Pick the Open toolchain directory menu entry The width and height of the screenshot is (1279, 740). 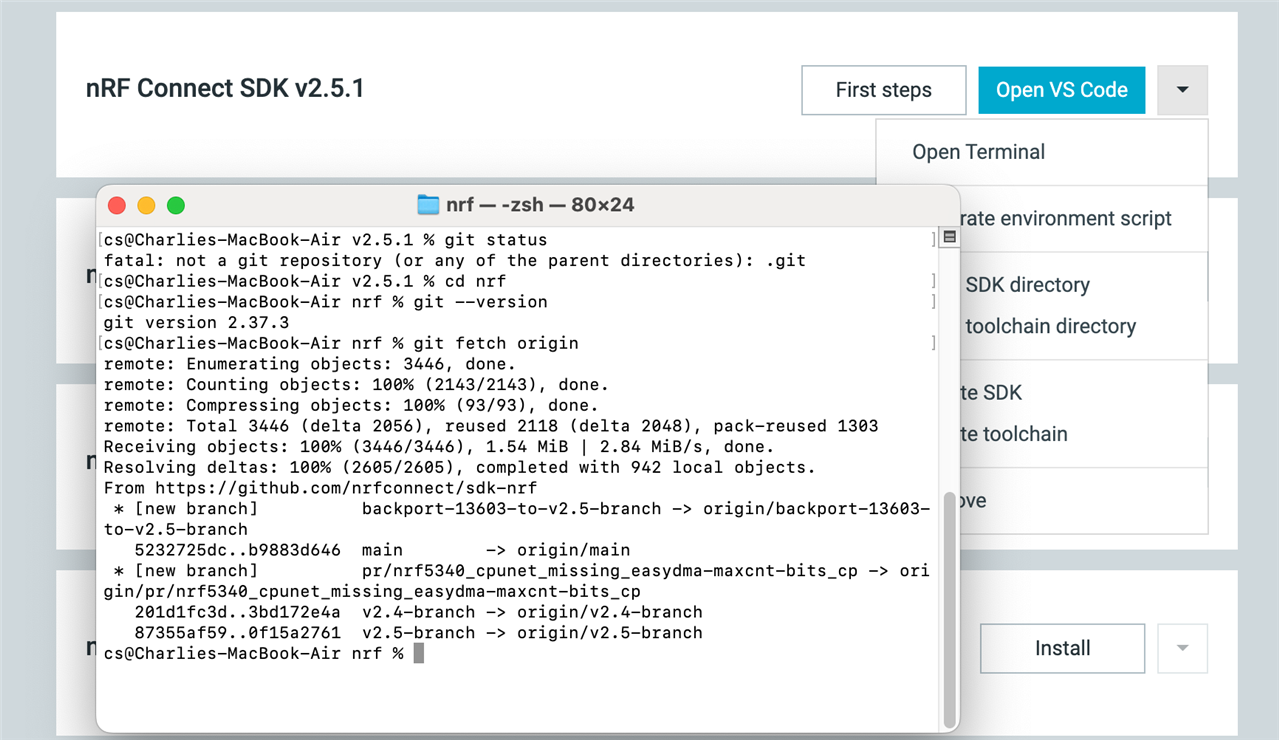tap(1084, 326)
